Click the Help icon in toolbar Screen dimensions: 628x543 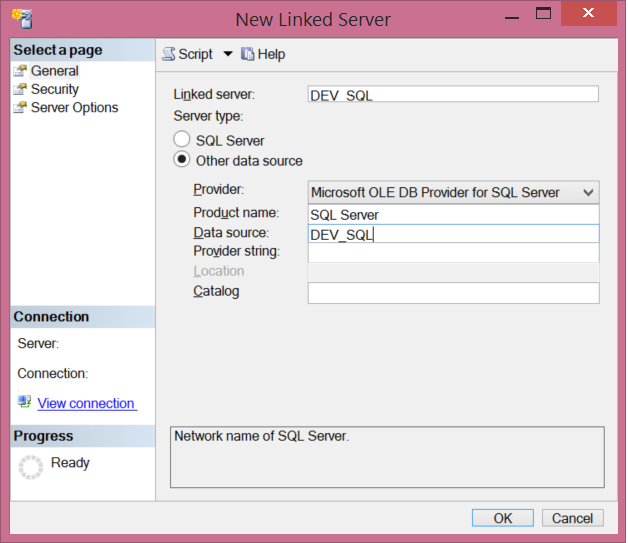(248, 54)
